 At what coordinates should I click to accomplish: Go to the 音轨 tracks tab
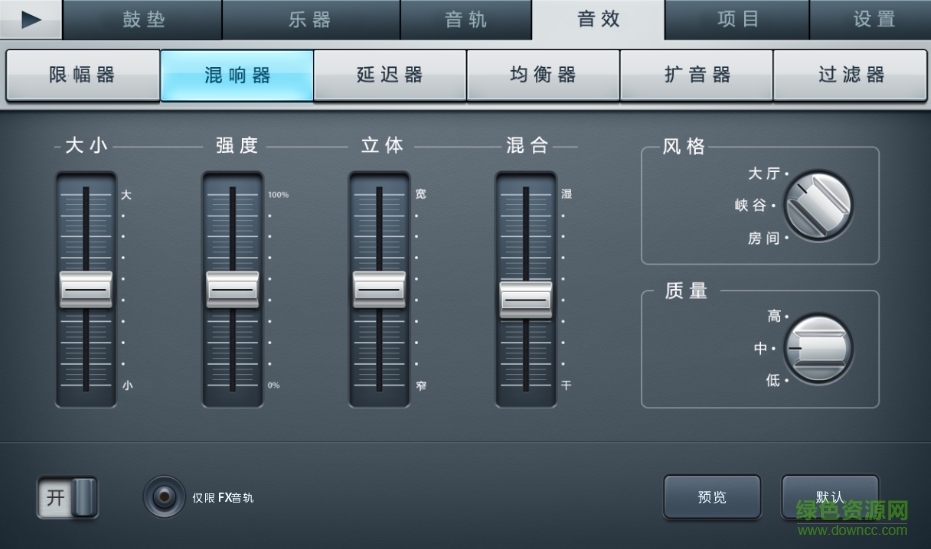[466, 20]
